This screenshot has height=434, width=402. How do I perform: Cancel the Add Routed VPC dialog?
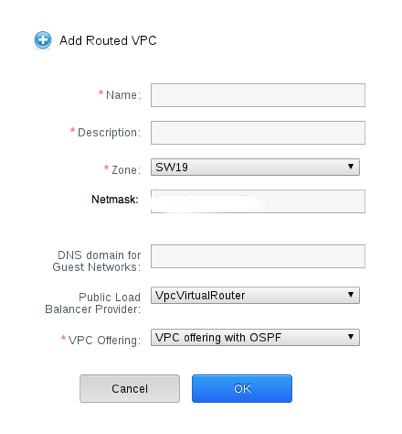coord(130,389)
